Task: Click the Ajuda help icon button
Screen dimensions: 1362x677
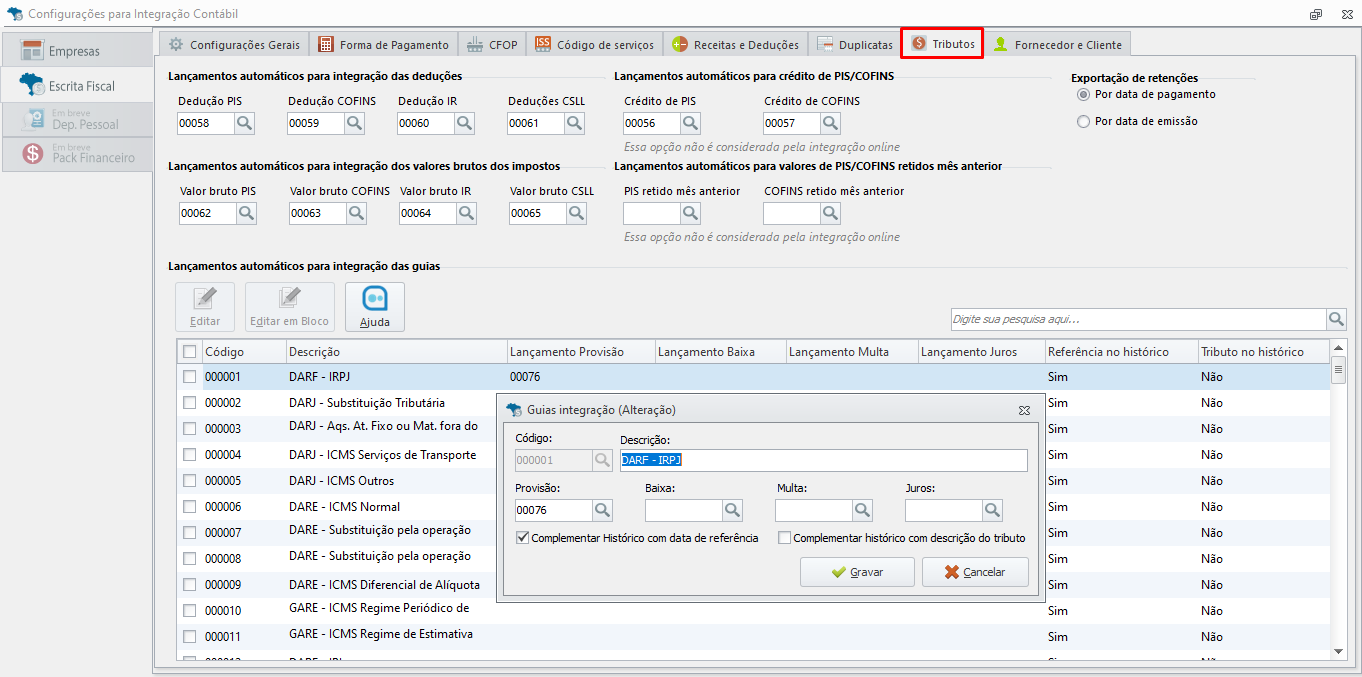Action: pos(375,307)
